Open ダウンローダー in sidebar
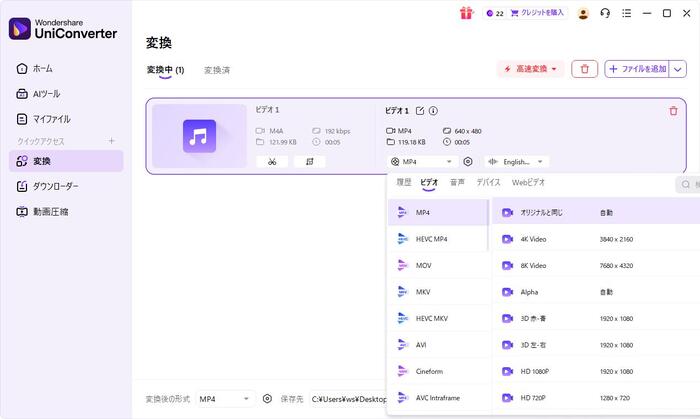 pyautogui.click(x=66, y=187)
